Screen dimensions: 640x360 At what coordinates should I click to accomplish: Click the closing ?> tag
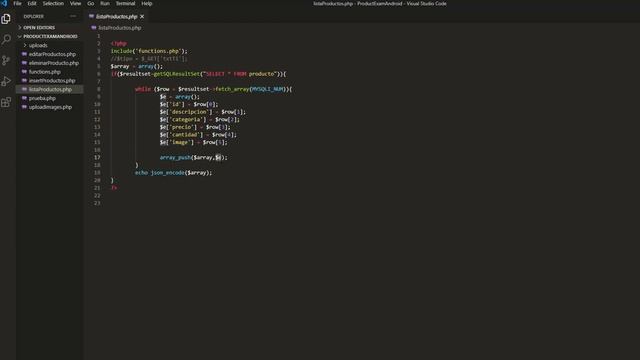coord(114,188)
